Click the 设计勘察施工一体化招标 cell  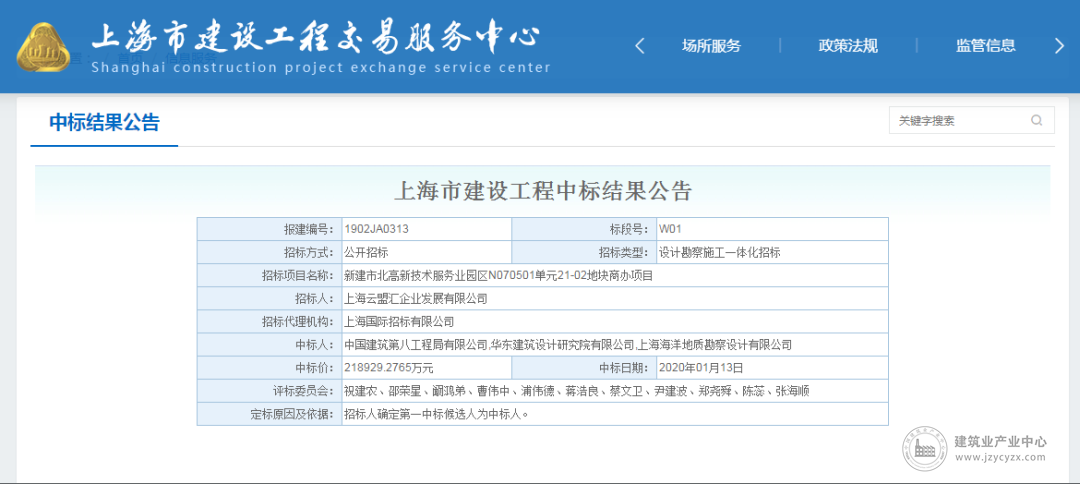(772, 252)
